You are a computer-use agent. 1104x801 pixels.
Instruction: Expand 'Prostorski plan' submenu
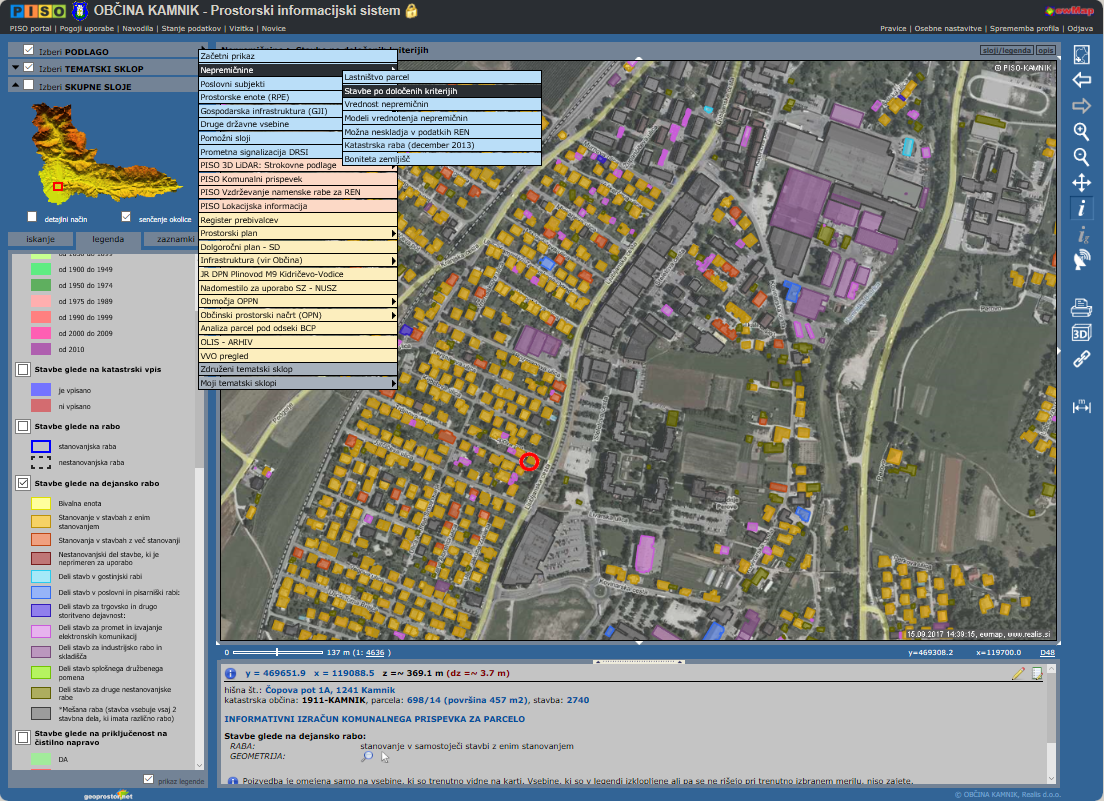(297, 233)
